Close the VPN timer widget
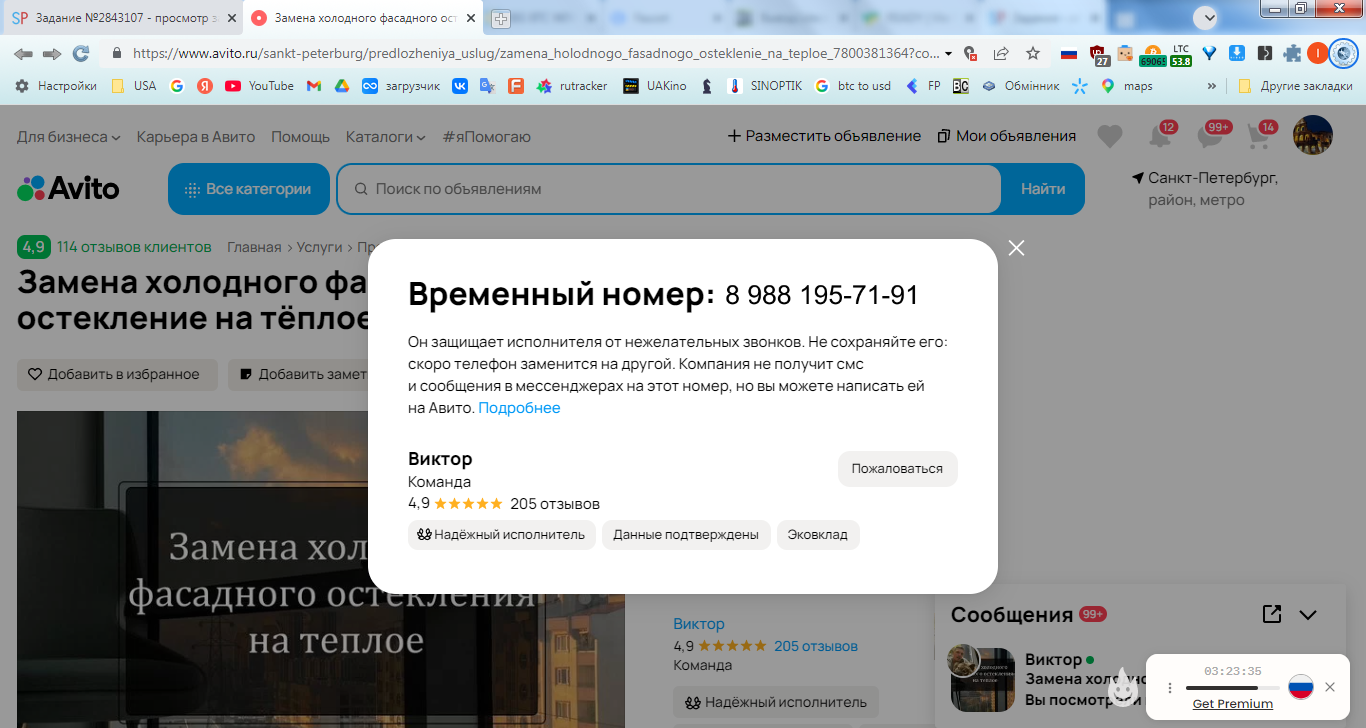 point(1330,687)
